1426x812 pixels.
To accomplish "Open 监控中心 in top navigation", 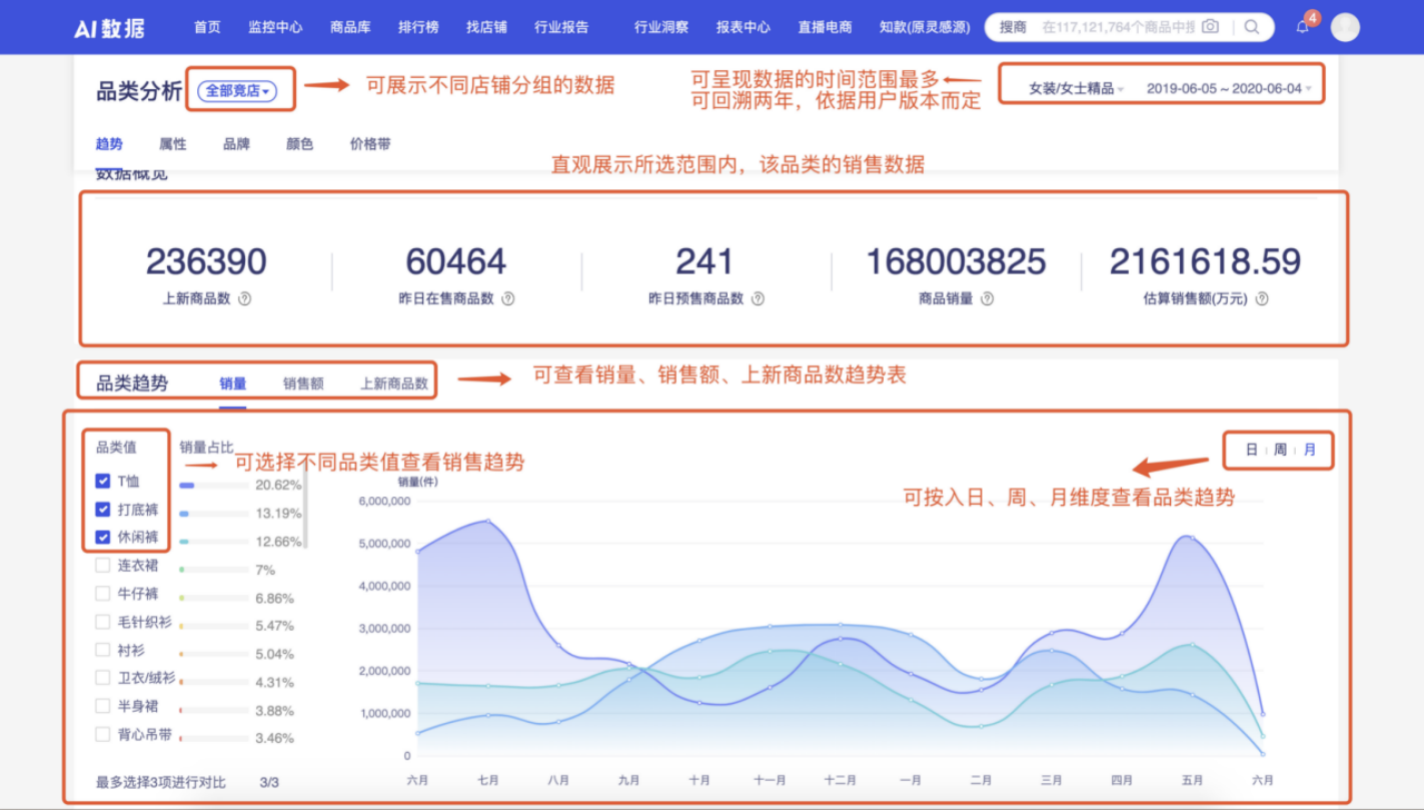I will pos(275,27).
